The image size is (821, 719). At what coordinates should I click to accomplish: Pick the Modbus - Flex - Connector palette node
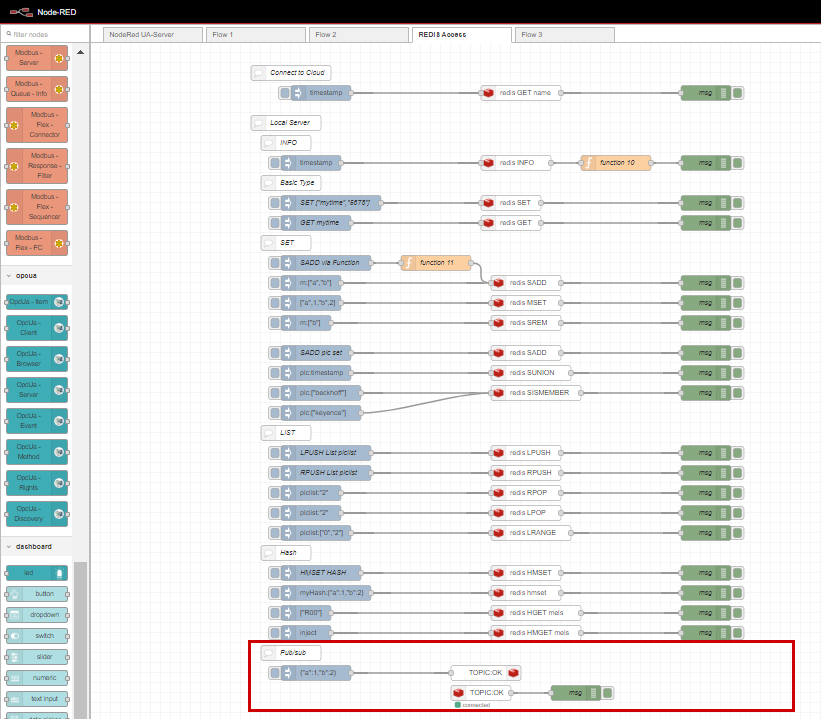click(37, 125)
